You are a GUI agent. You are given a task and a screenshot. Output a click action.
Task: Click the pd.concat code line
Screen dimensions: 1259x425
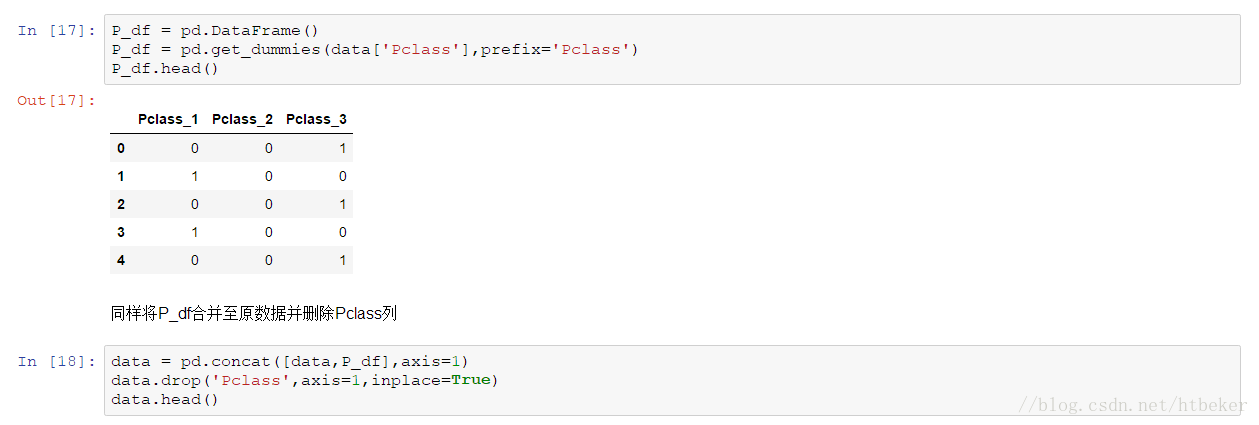click(x=290, y=361)
